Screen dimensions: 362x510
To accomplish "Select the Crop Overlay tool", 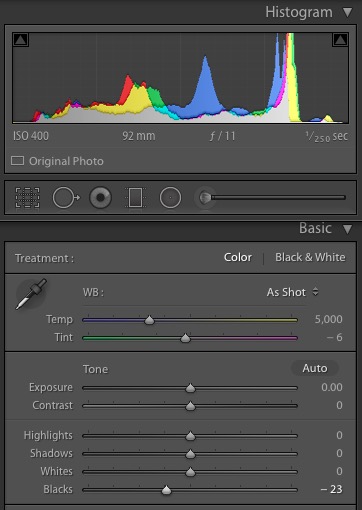I will click(27, 197).
